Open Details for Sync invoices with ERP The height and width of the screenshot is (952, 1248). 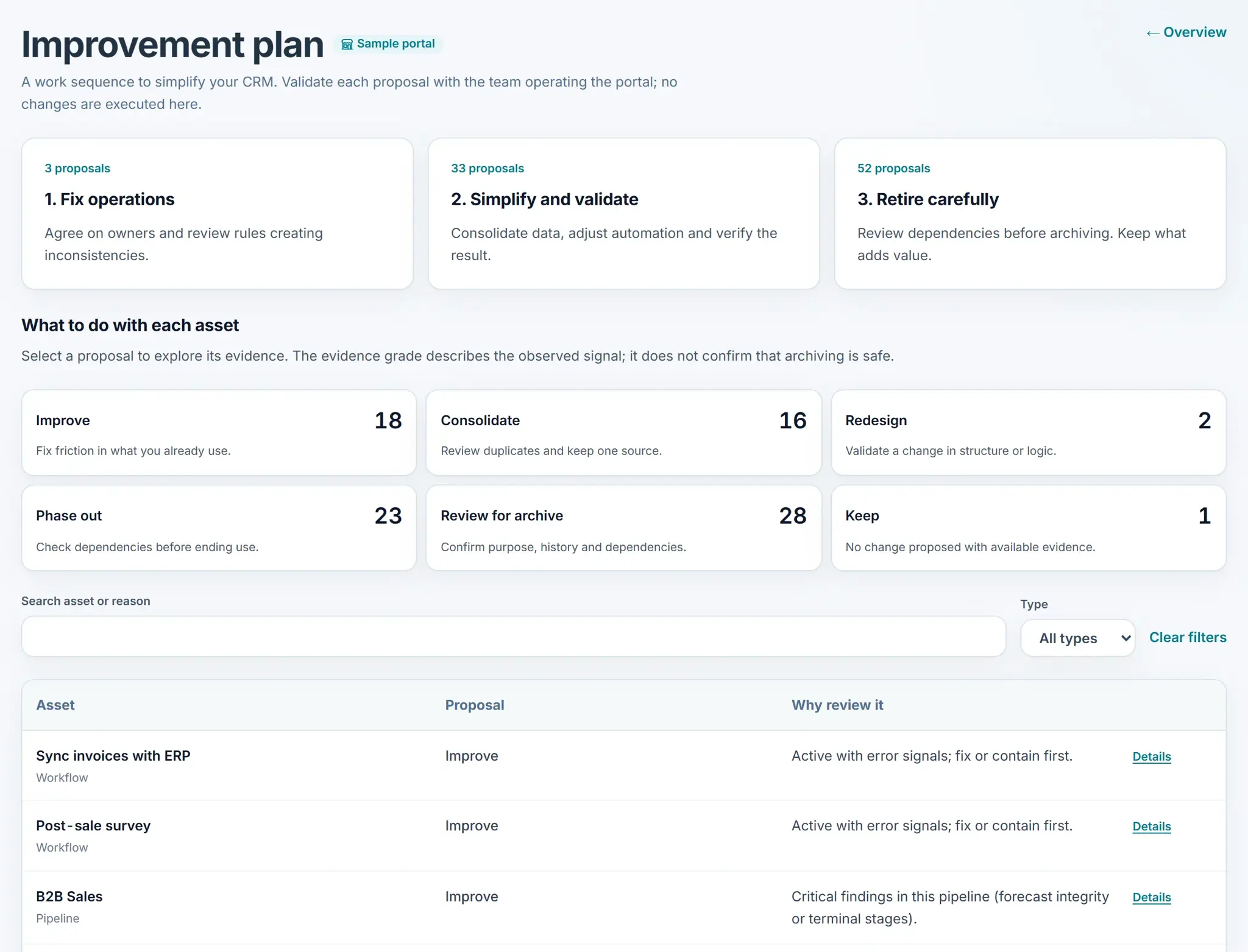click(1152, 756)
